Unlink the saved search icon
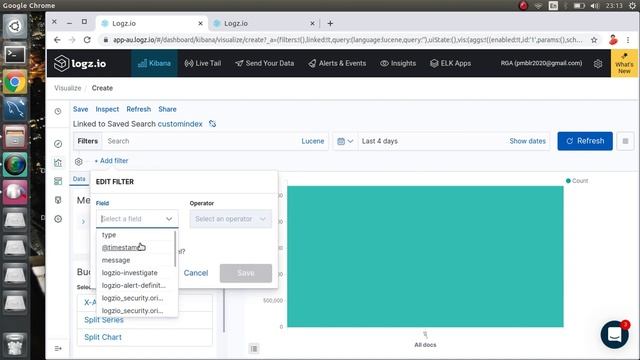The height and width of the screenshot is (360, 640). pyautogui.click(x=212, y=123)
